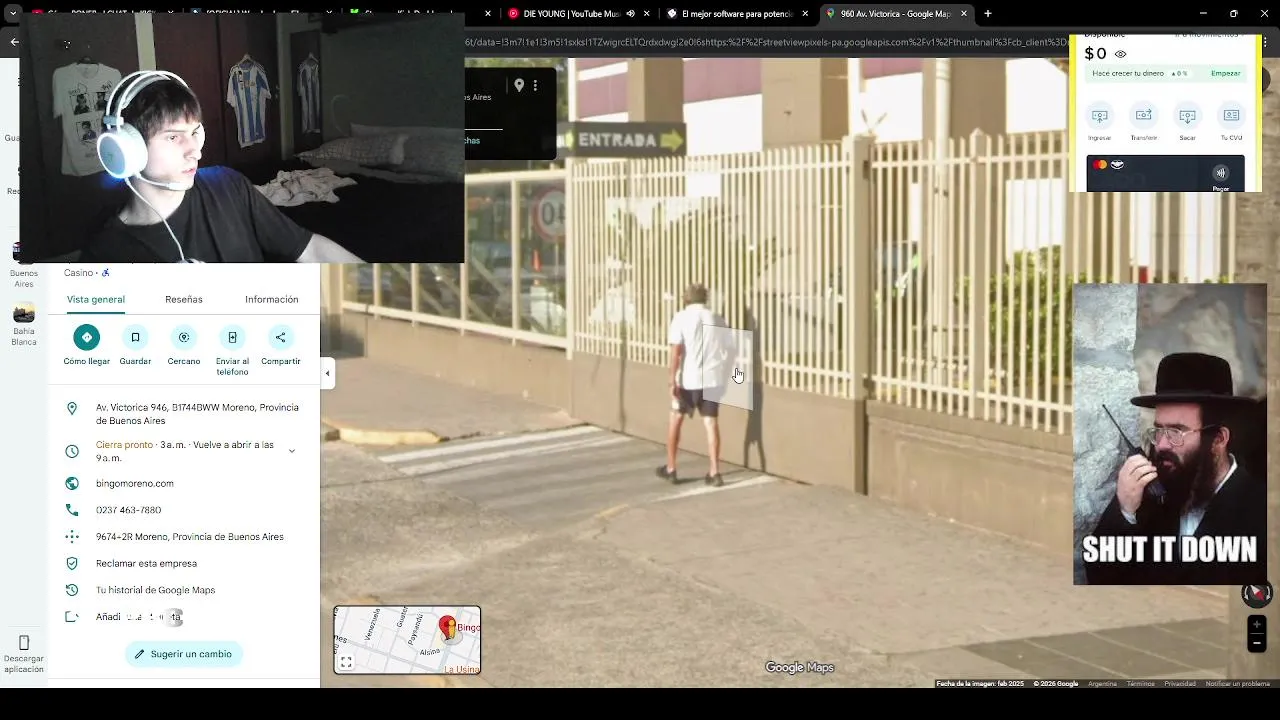Click Empezar in wallet overlay
The width and height of the screenshot is (1280, 720).
point(1226,73)
